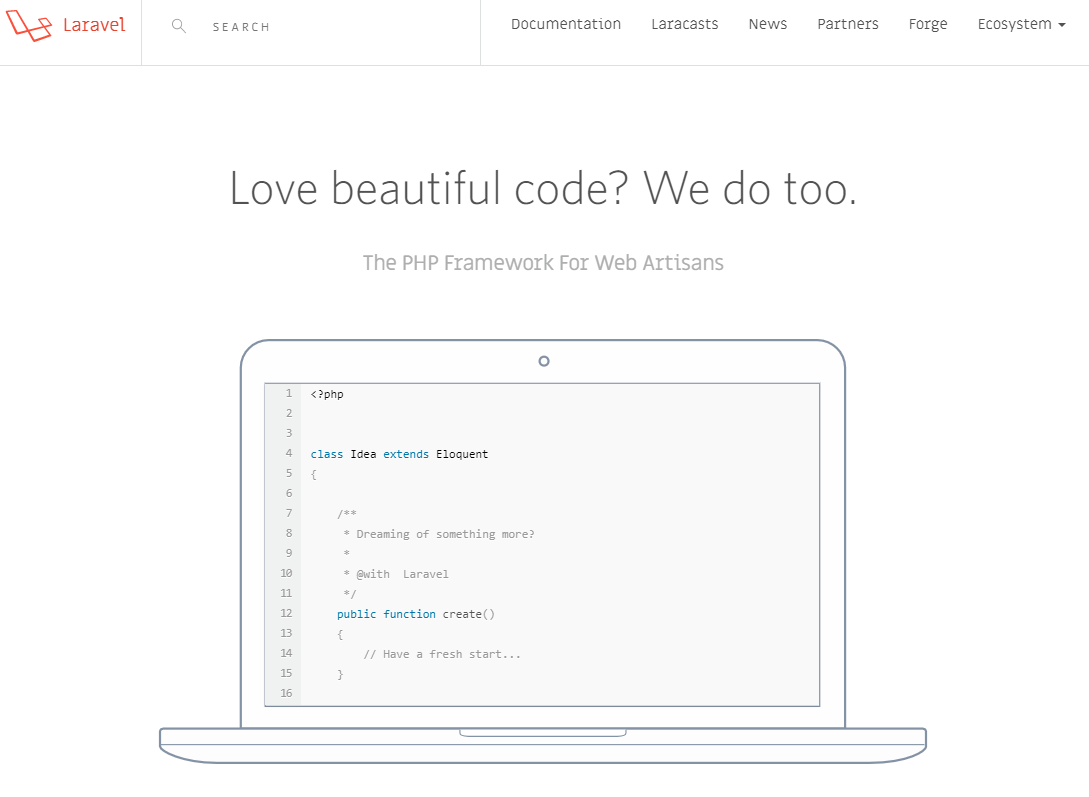Screen dimensions: 1089x797
Task: Click line number 16 in code gutter
Action: click(286, 694)
